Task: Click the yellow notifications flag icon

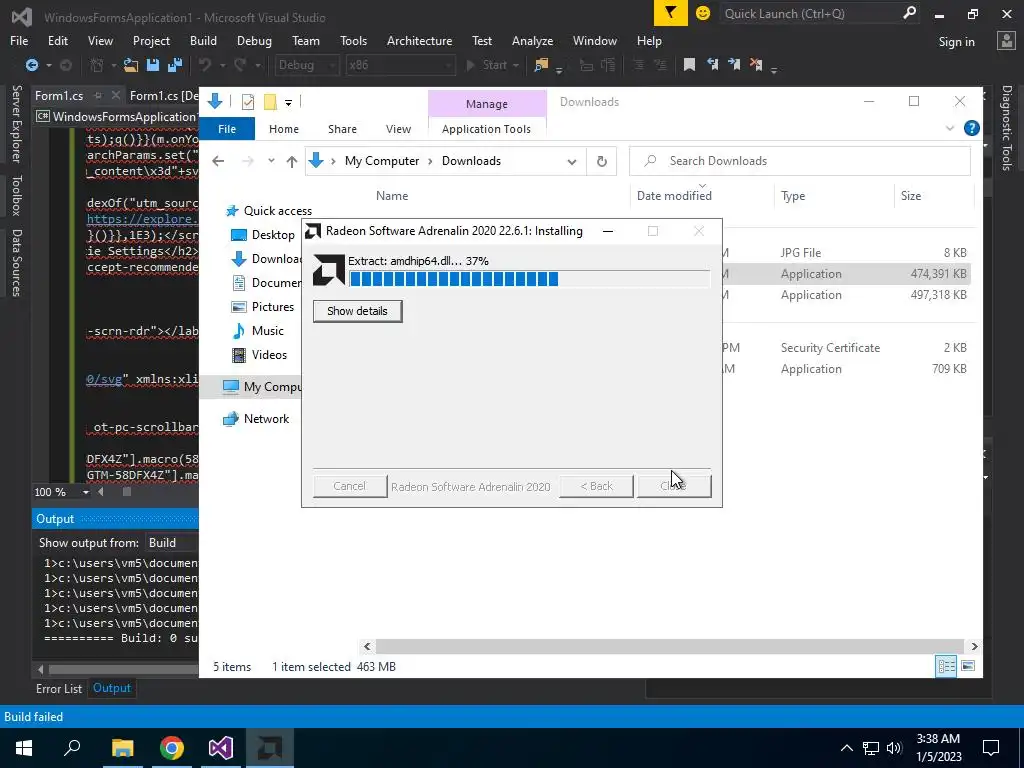Action: point(671,13)
